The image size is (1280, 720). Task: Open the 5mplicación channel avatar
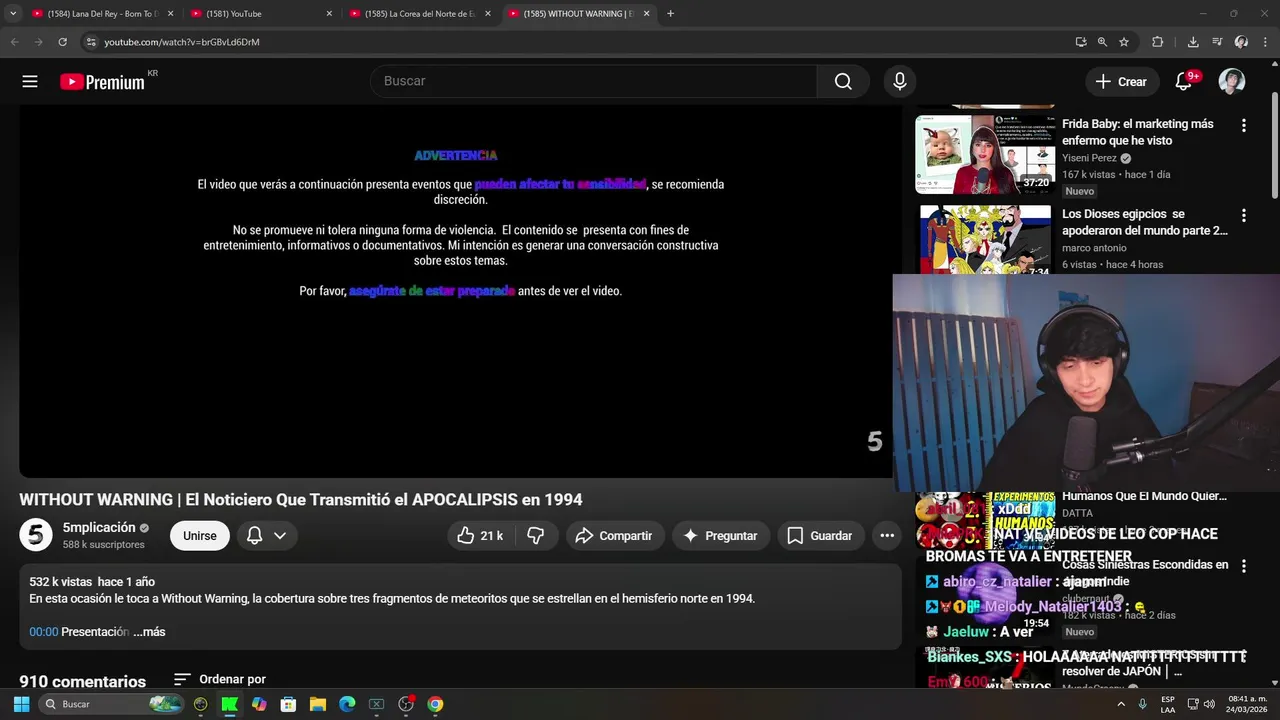36,535
